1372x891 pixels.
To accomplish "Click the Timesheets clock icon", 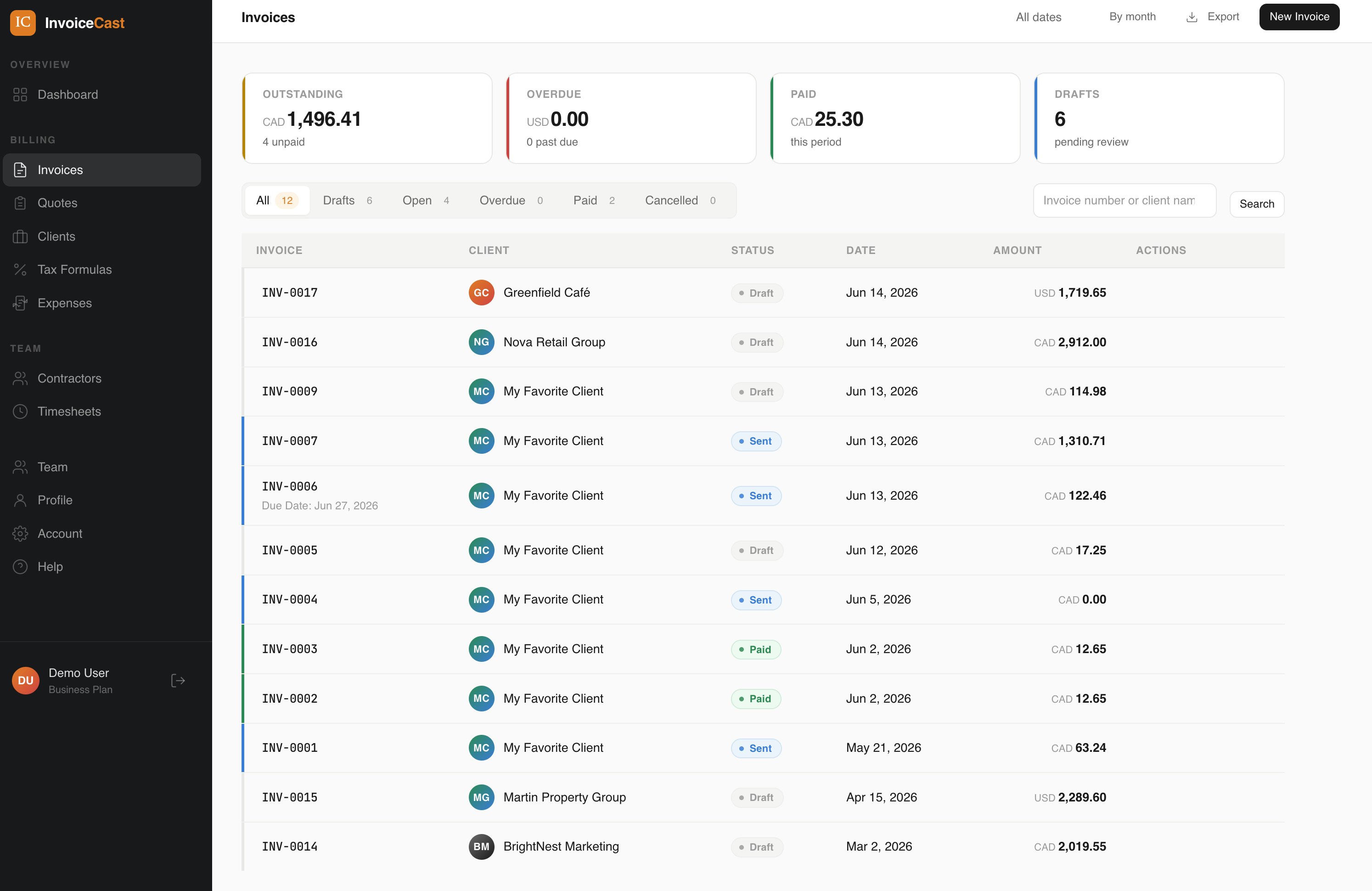I will (20, 411).
